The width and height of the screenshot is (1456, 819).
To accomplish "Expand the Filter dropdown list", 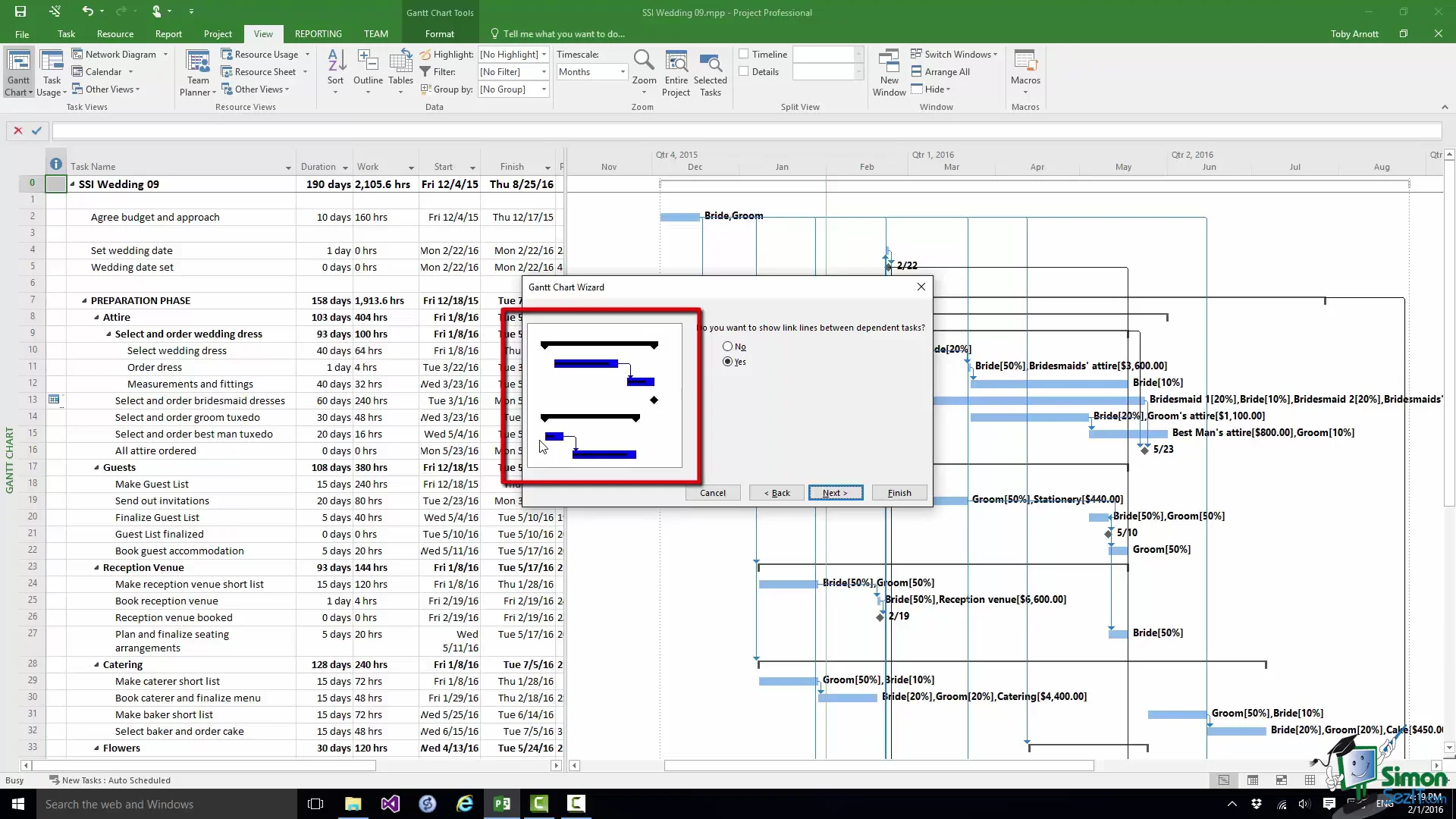I will pos(544,72).
